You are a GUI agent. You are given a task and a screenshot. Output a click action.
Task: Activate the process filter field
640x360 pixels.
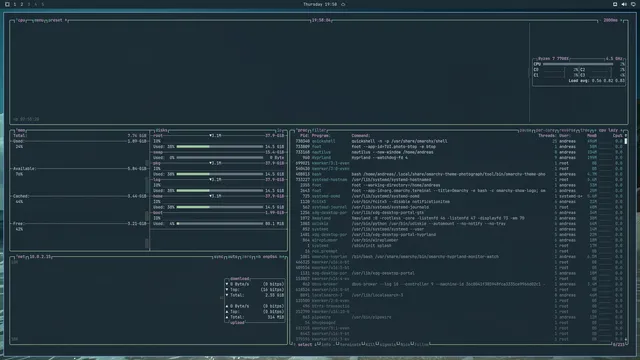tap(319, 130)
